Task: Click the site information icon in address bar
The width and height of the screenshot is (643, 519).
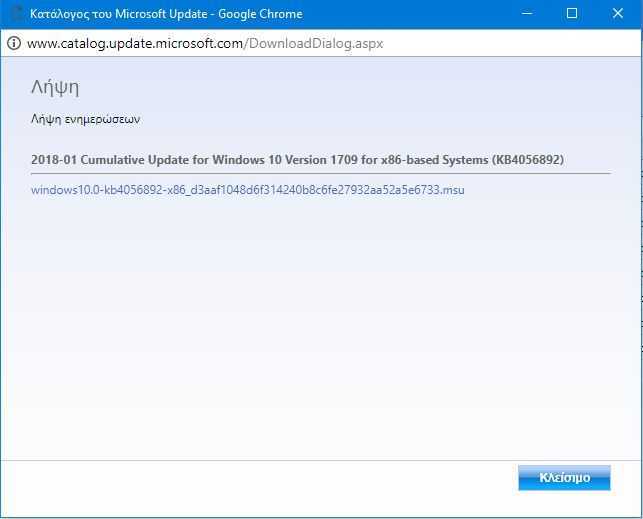Action: [x=14, y=43]
